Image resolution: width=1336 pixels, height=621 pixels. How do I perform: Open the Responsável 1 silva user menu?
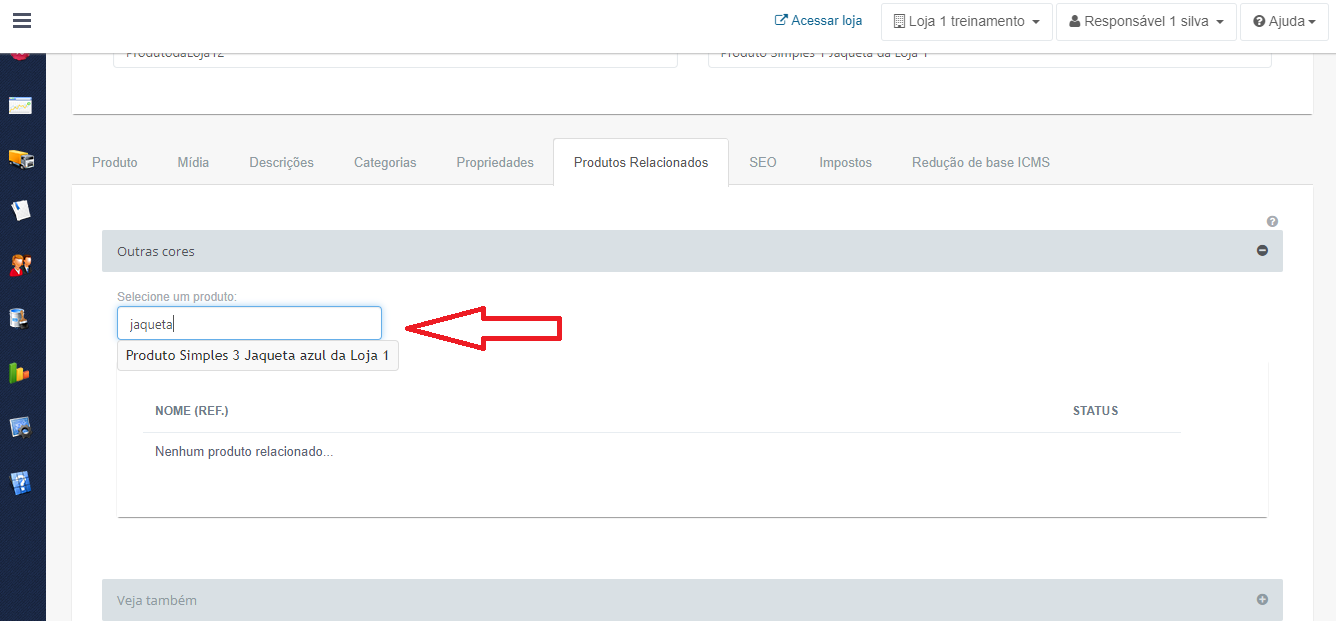(1146, 21)
